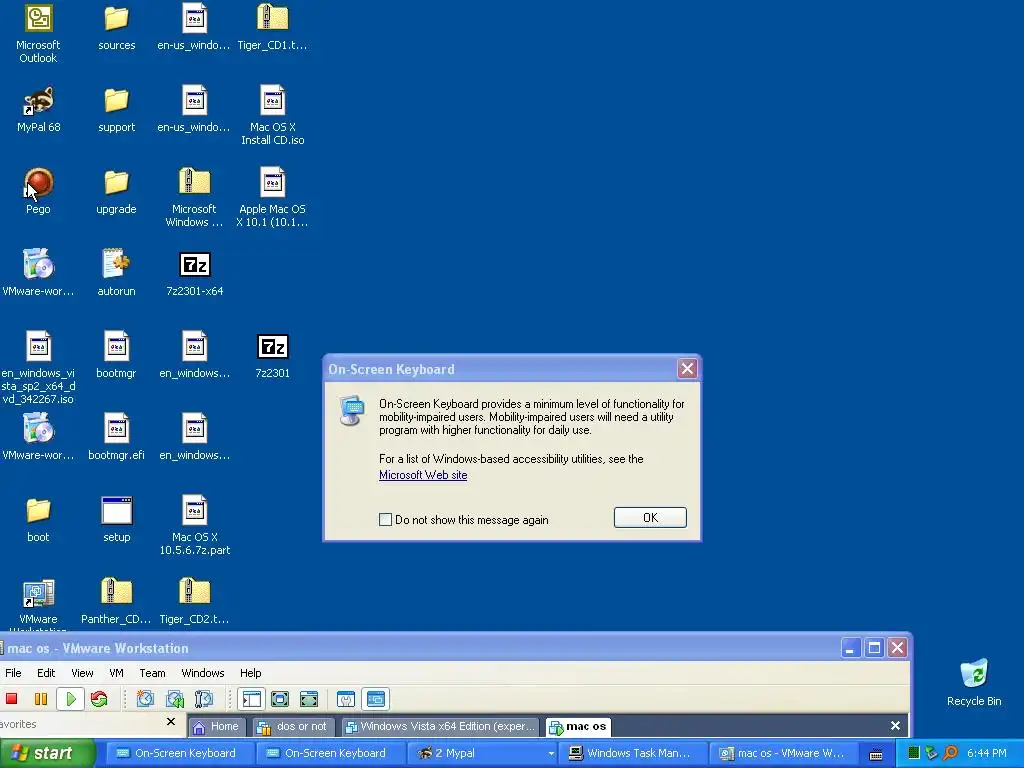Select the Mac OS X 10.5.6.7z.part file
Screen dimensions: 1024x768
pyautogui.click(x=195, y=525)
